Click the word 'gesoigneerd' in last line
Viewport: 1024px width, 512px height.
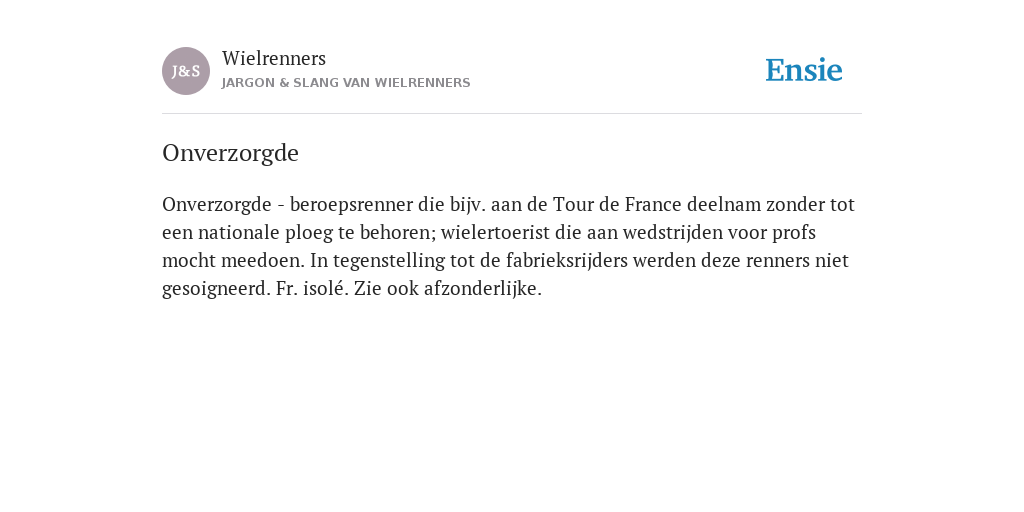214,289
